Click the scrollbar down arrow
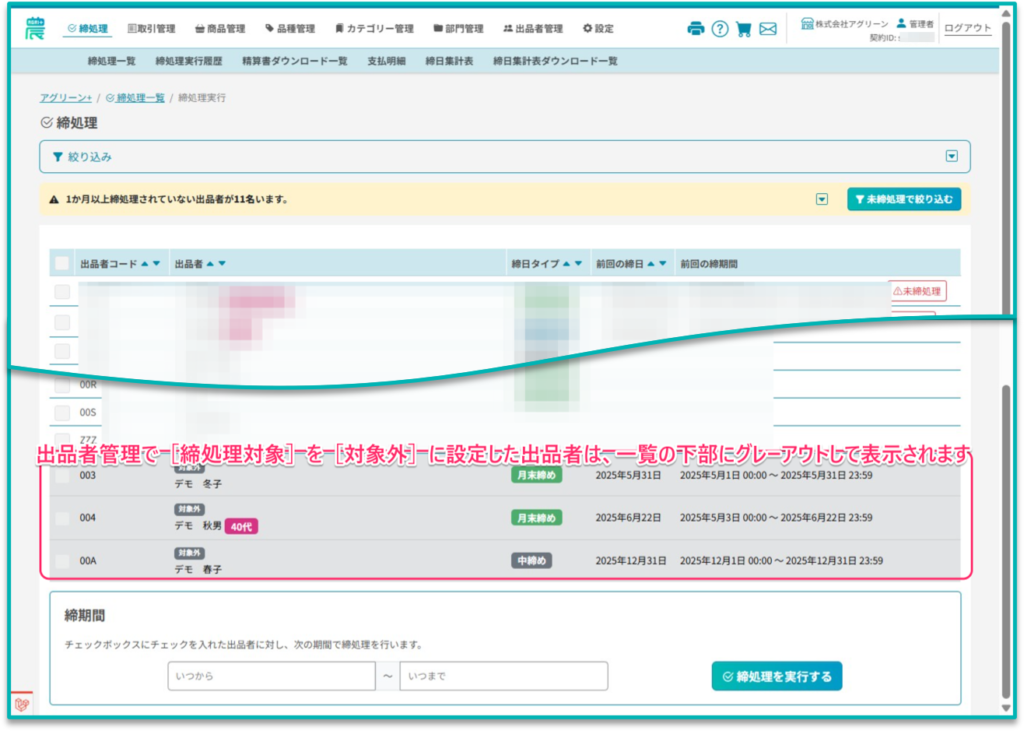Viewport: 1024px width, 731px height. tap(1006, 707)
